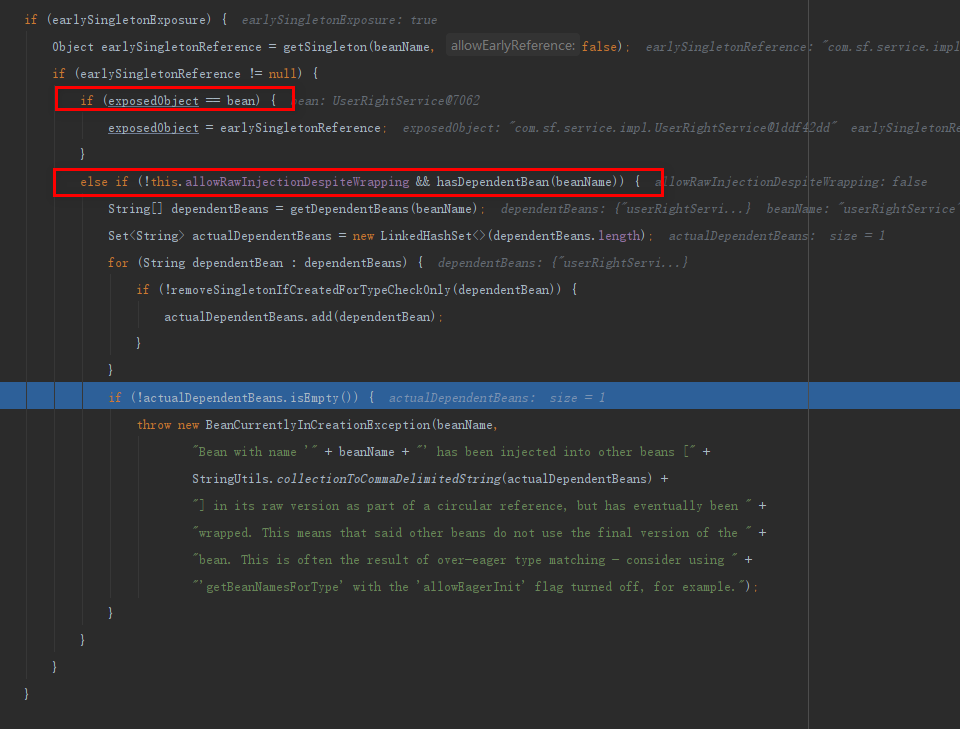This screenshot has width=960, height=729.
Task: Click the 'Object earlySingletonReference' variable declaration
Action: click(x=157, y=47)
